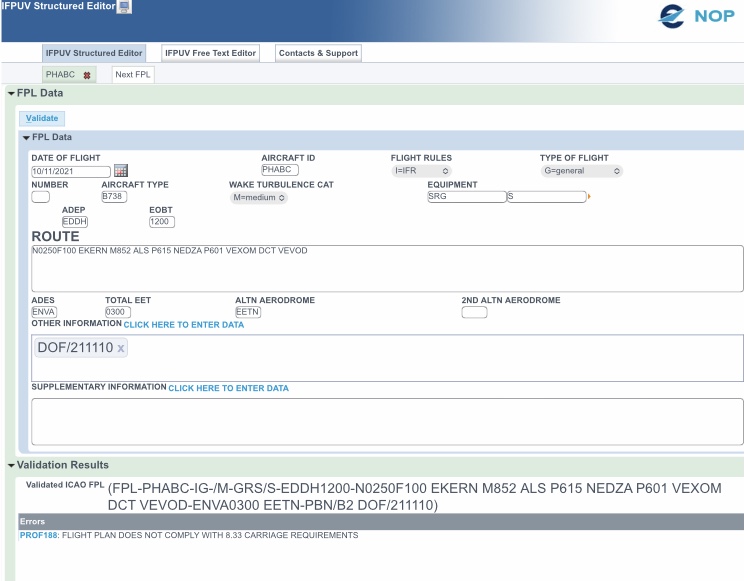This screenshot has height=581, width=744.
Task: Collapse the inner FPL Data panel
Action: click(x=26, y=137)
